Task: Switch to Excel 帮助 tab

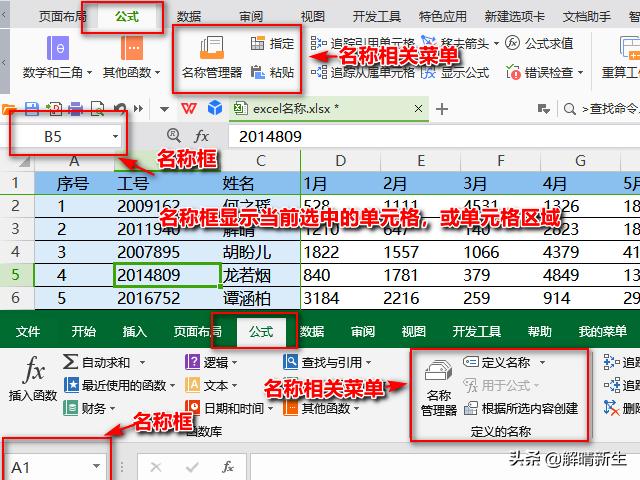Action: coord(540,331)
